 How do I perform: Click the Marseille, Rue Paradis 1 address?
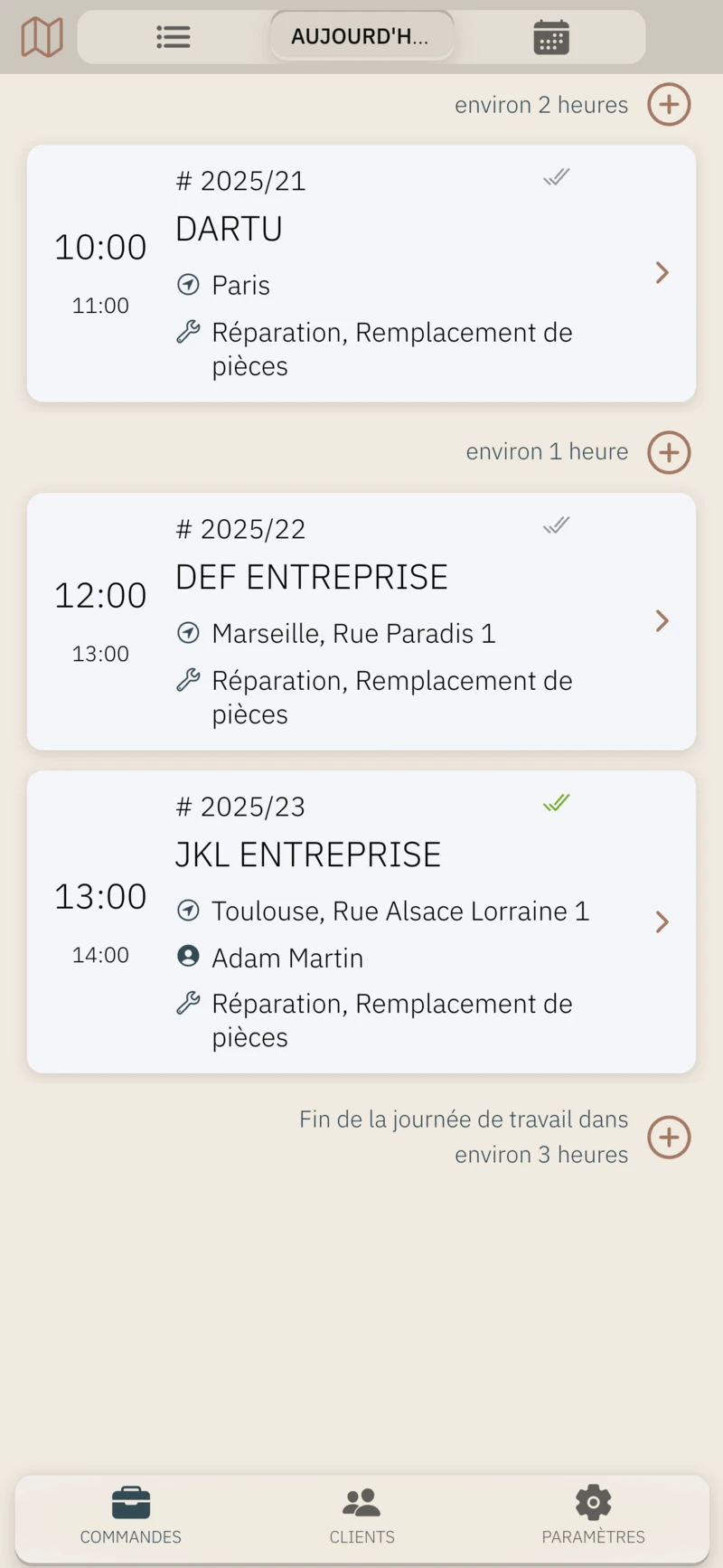click(353, 634)
